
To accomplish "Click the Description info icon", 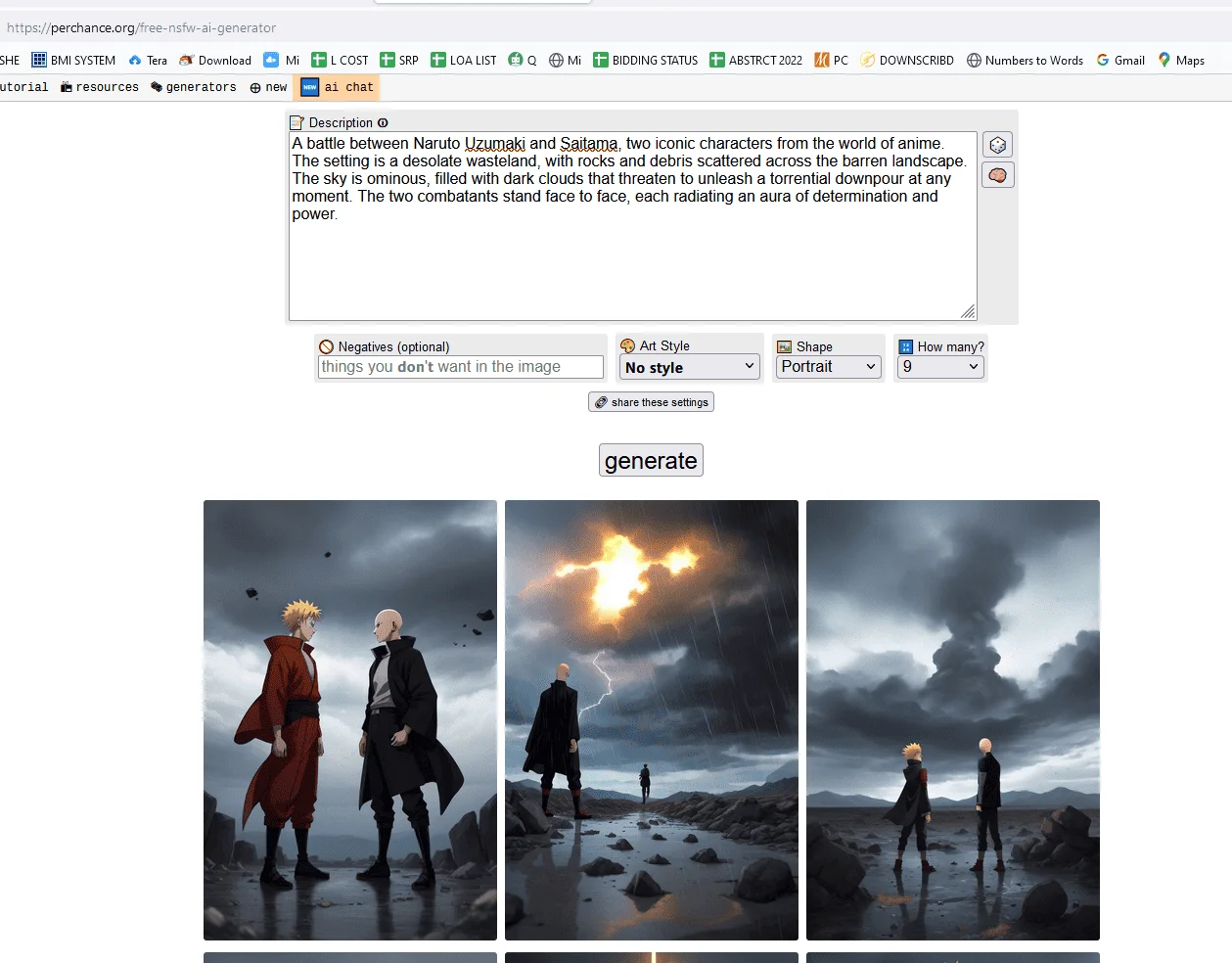I will 383,123.
